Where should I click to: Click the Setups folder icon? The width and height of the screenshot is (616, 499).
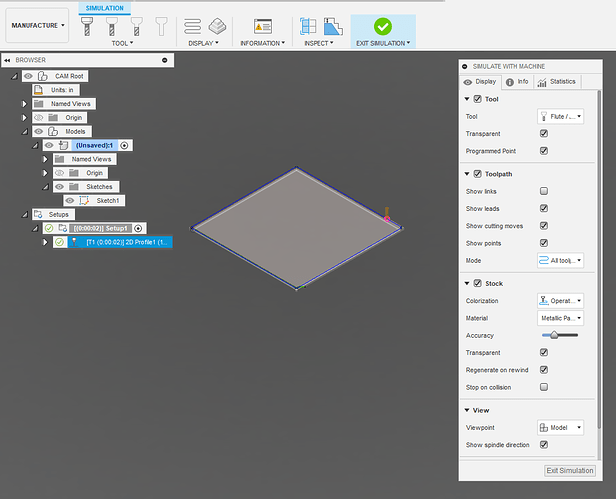click(x=38, y=214)
